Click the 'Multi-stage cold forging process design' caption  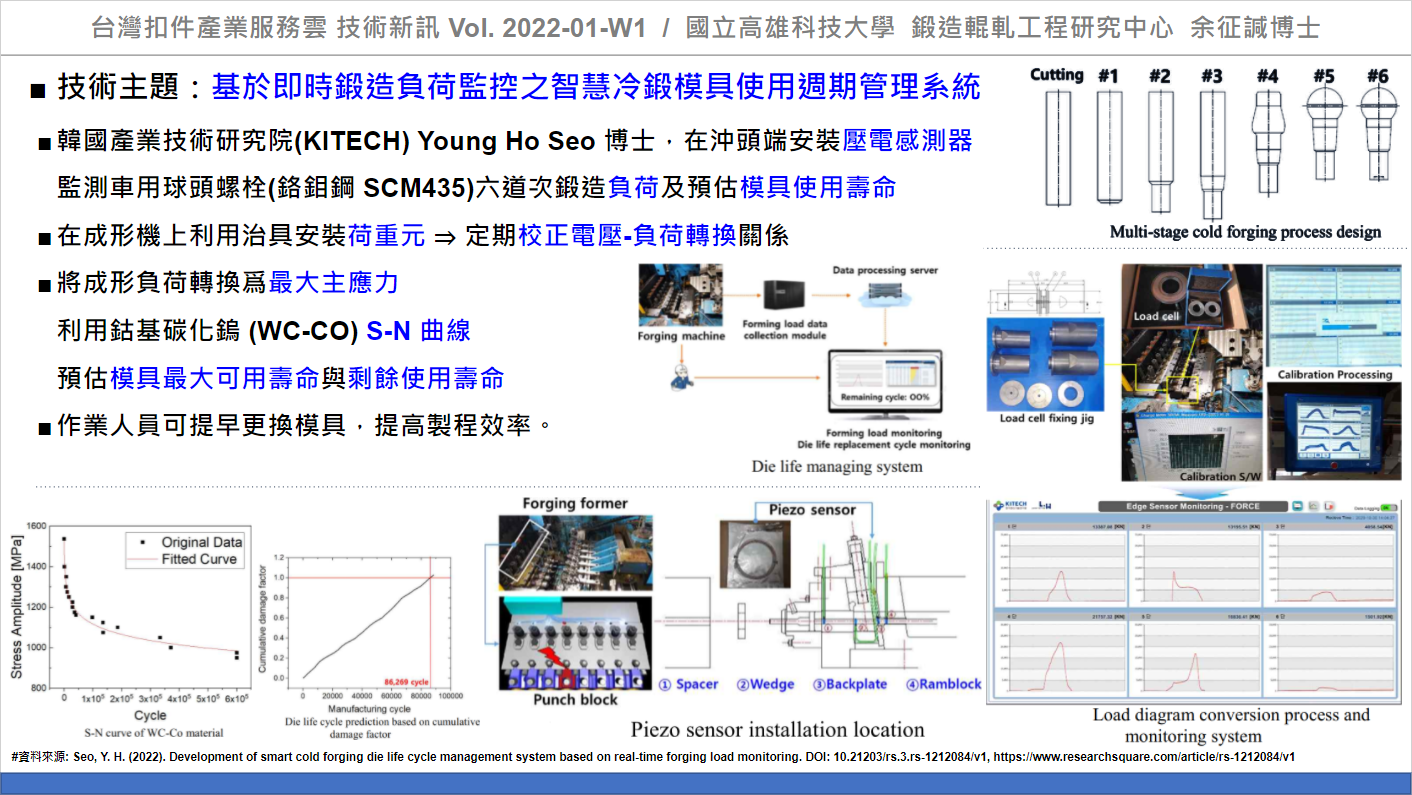[1245, 232]
